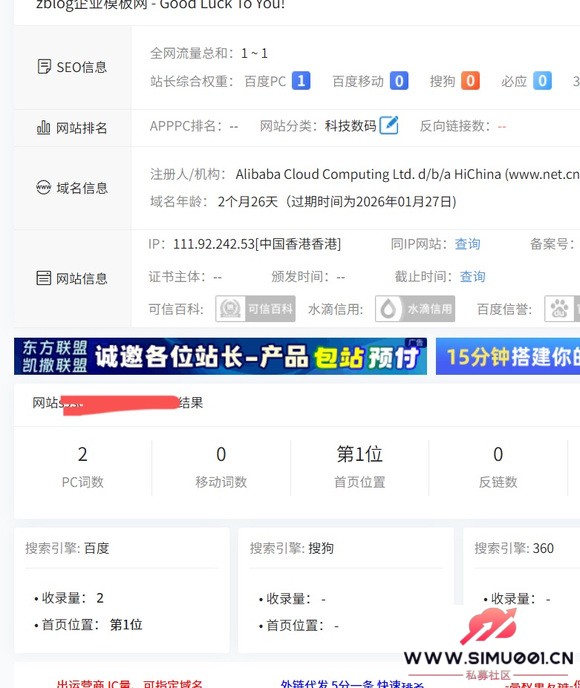The image size is (580, 688).
Task: Select the 网站排名 sidebar item
Action: (72, 128)
